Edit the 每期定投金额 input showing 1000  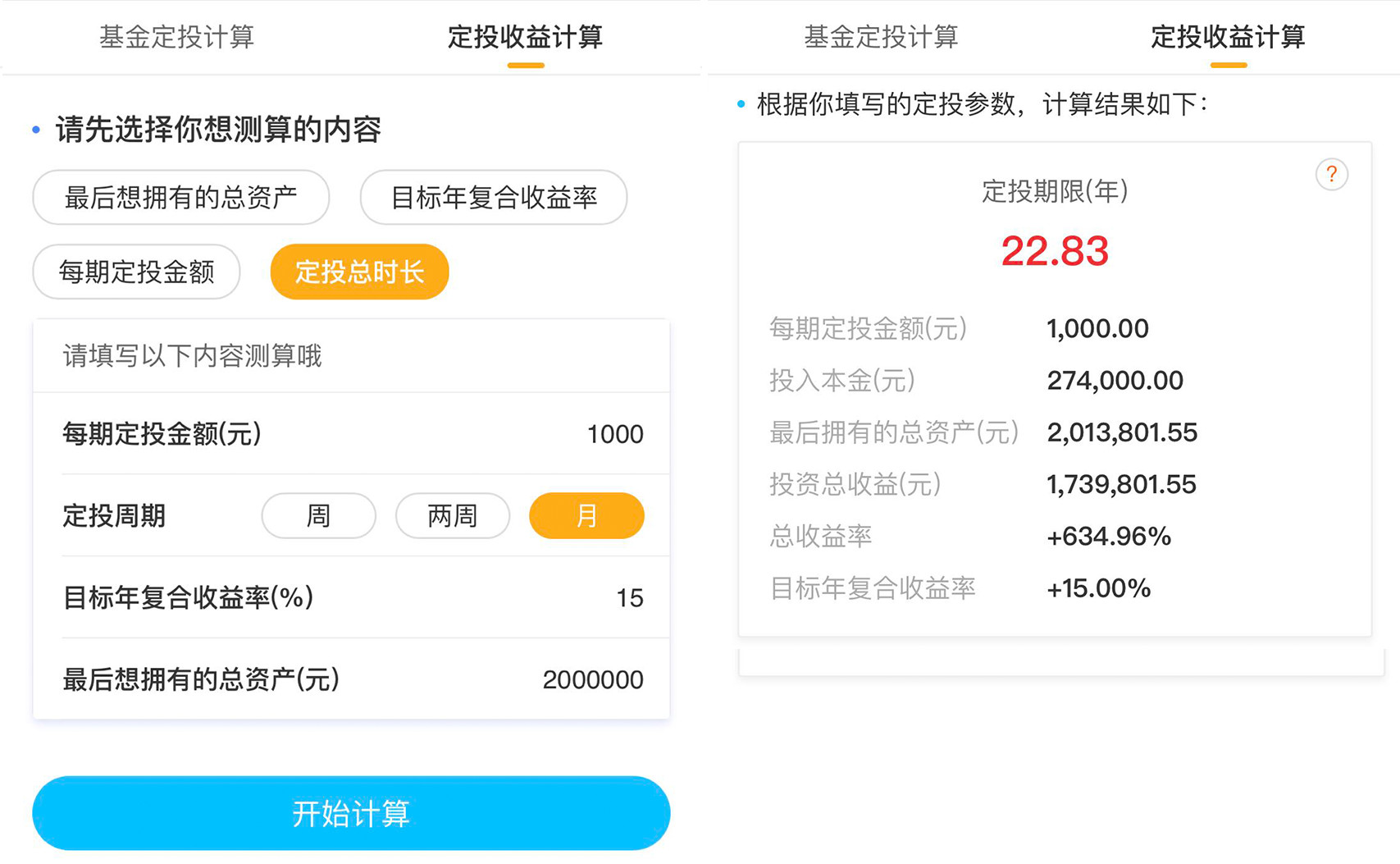[615, 435]
